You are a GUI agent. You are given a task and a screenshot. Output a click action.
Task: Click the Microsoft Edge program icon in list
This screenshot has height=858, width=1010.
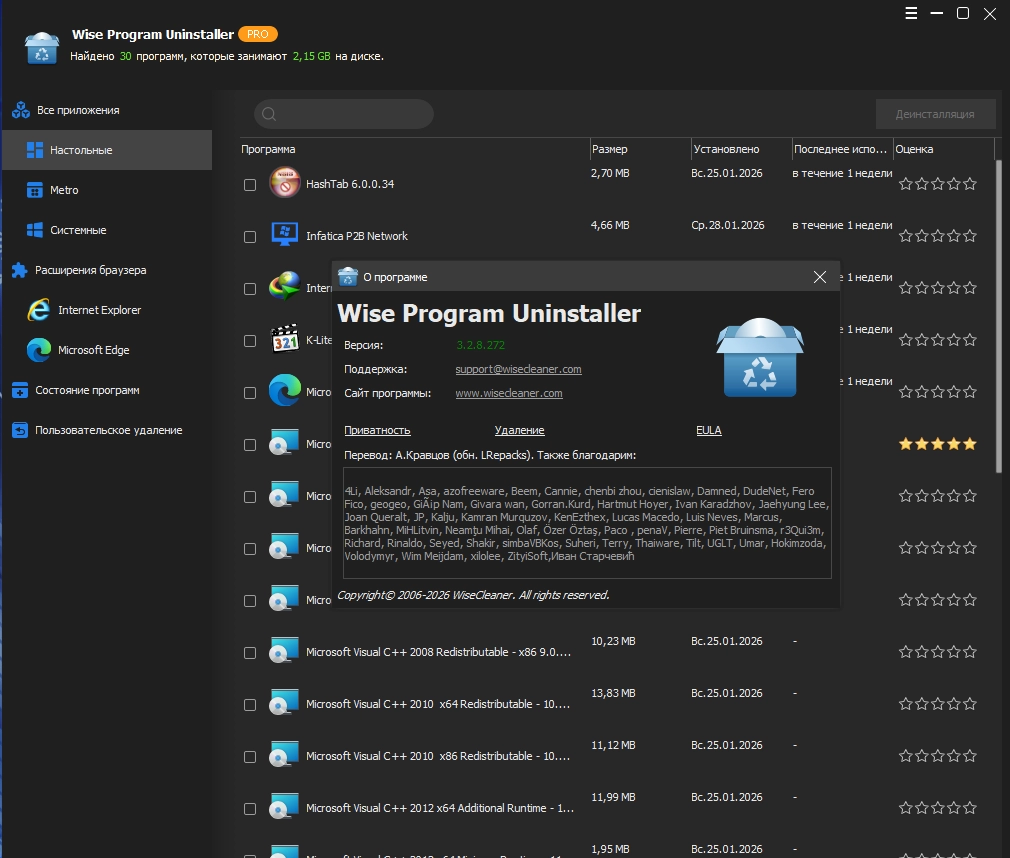coord(285,390)
